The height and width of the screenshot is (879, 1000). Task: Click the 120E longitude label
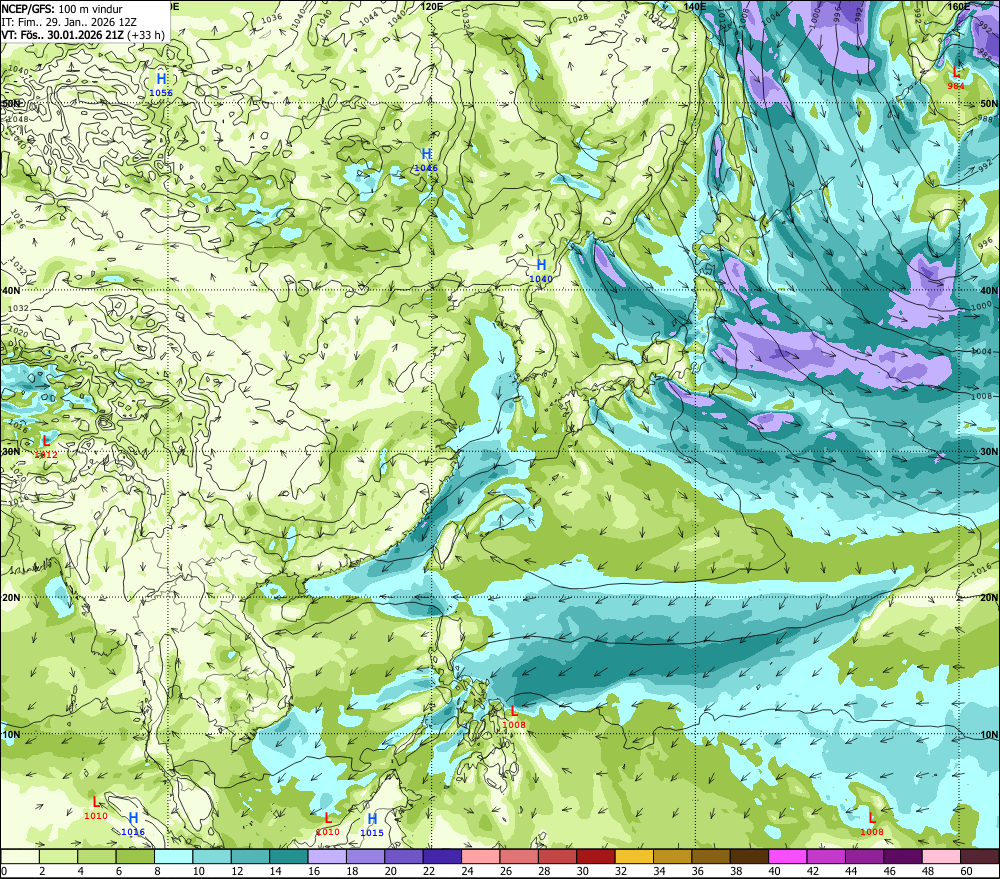(x=432, y=6)
